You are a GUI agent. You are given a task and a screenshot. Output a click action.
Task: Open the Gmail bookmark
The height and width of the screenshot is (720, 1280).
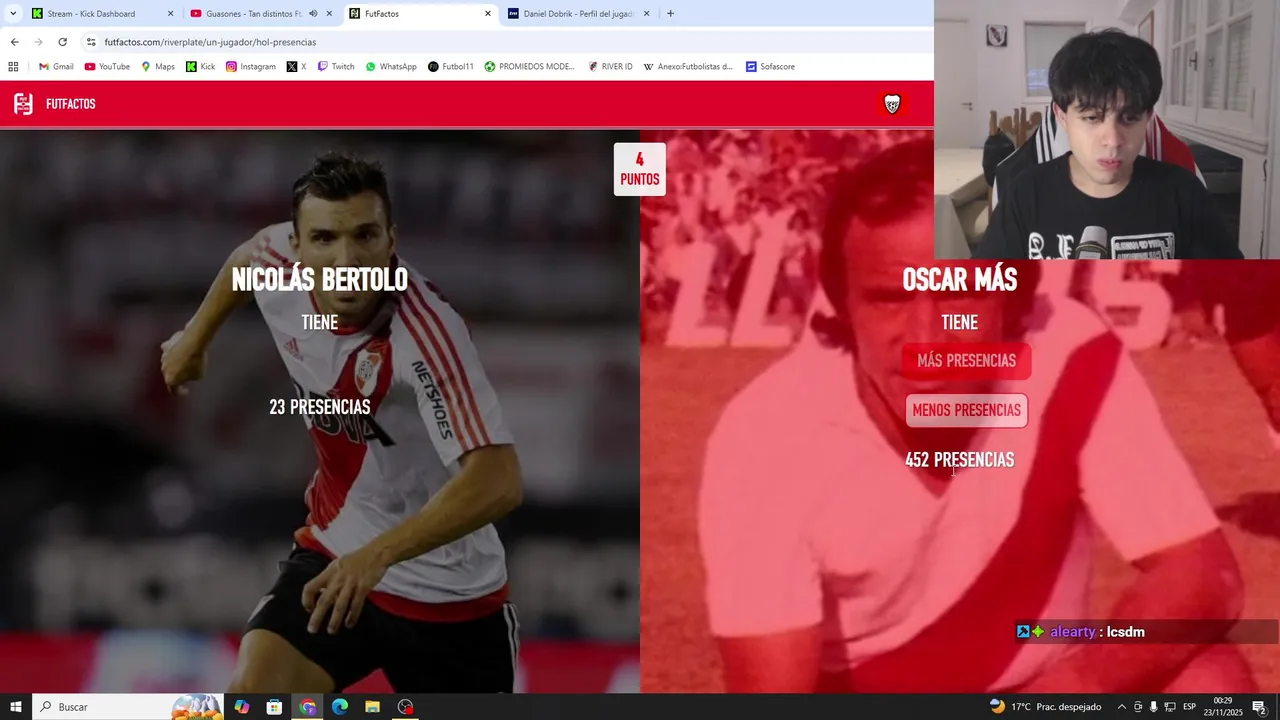pos(56,67)
